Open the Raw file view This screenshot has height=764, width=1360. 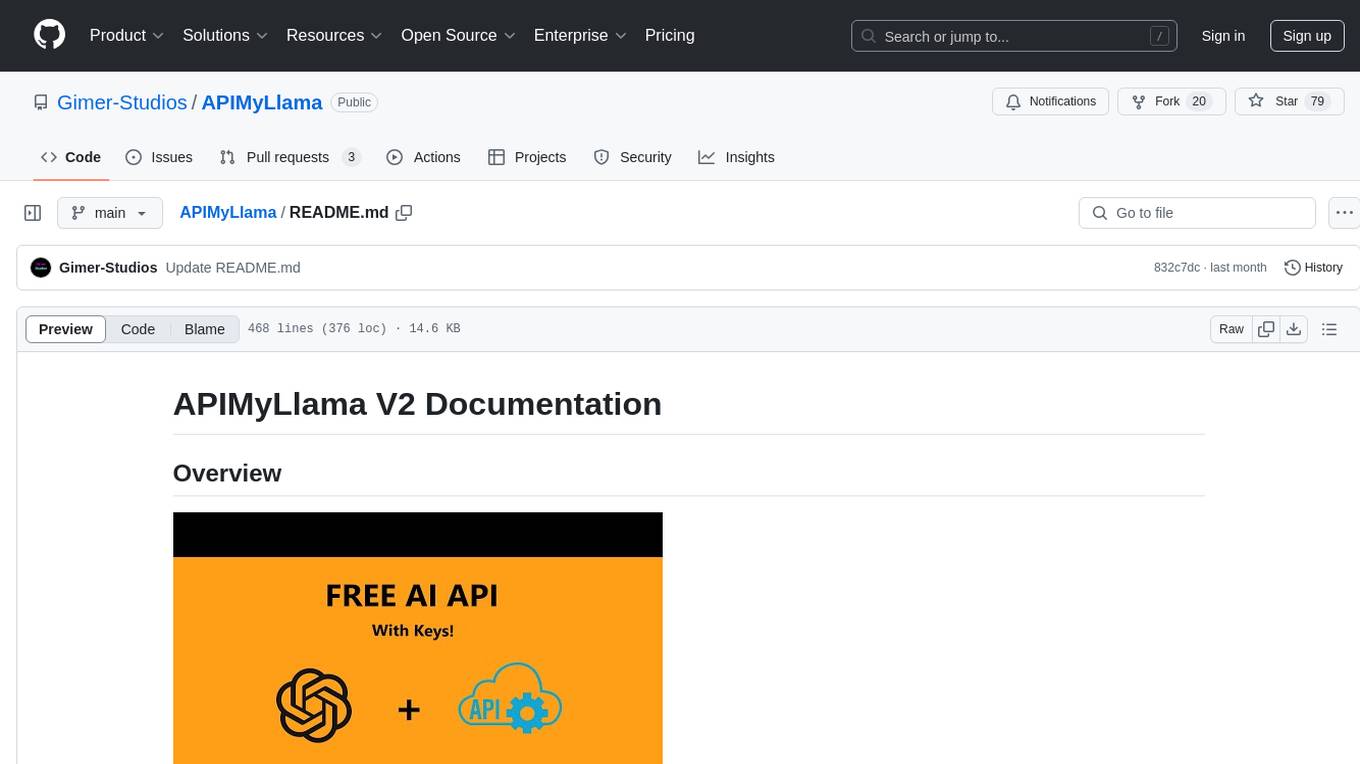1231,329
